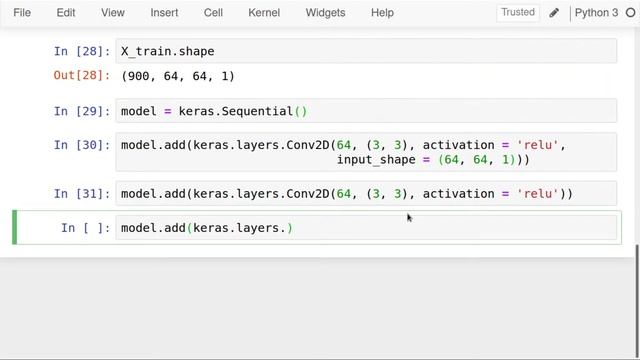The height and width of the screenshot is (360, 640).
Task: Click the pencil edit mode icon
Action: 553,13
